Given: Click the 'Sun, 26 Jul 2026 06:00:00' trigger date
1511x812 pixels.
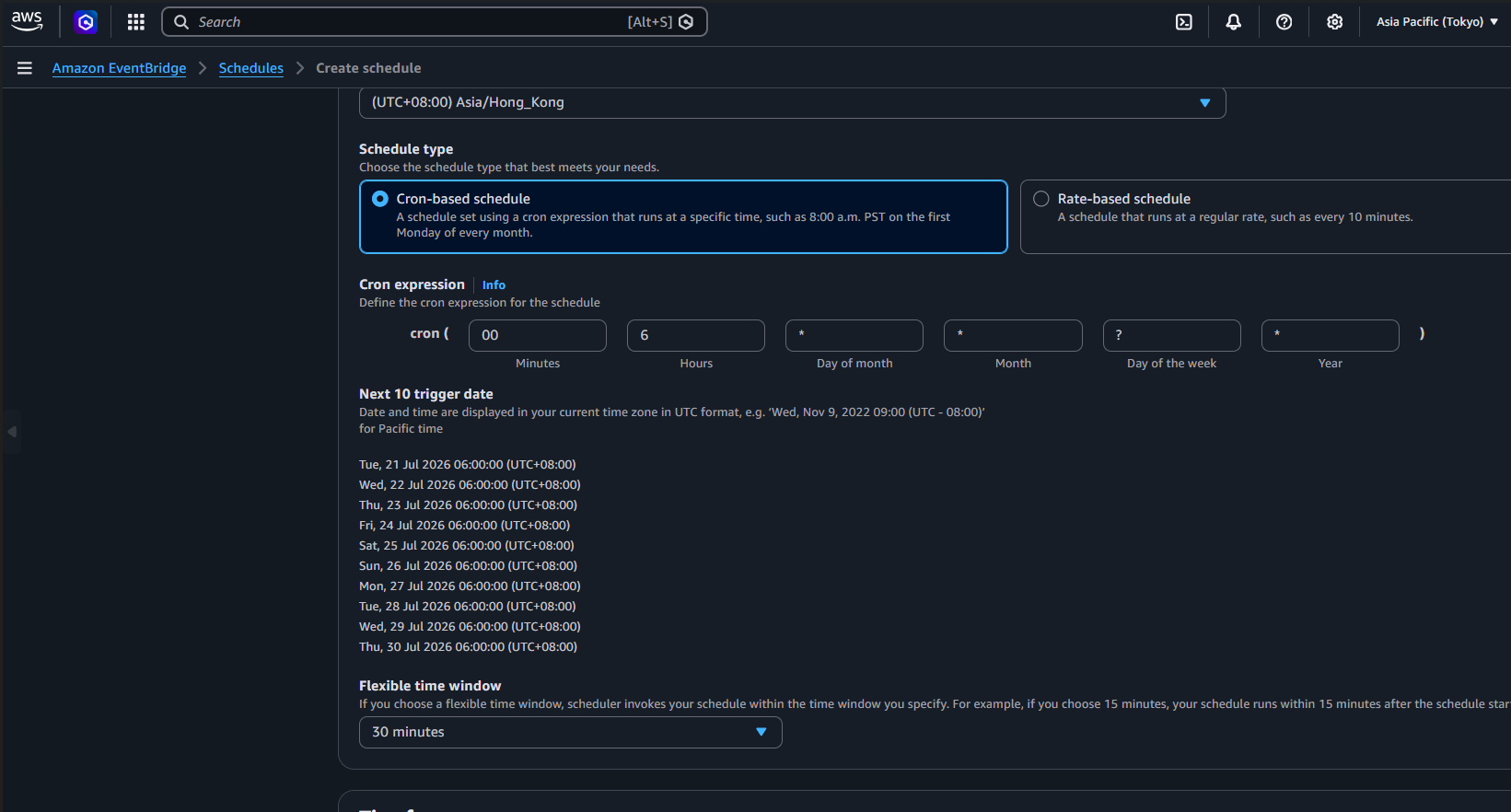Looking at the screenshot, I should 469,566.
